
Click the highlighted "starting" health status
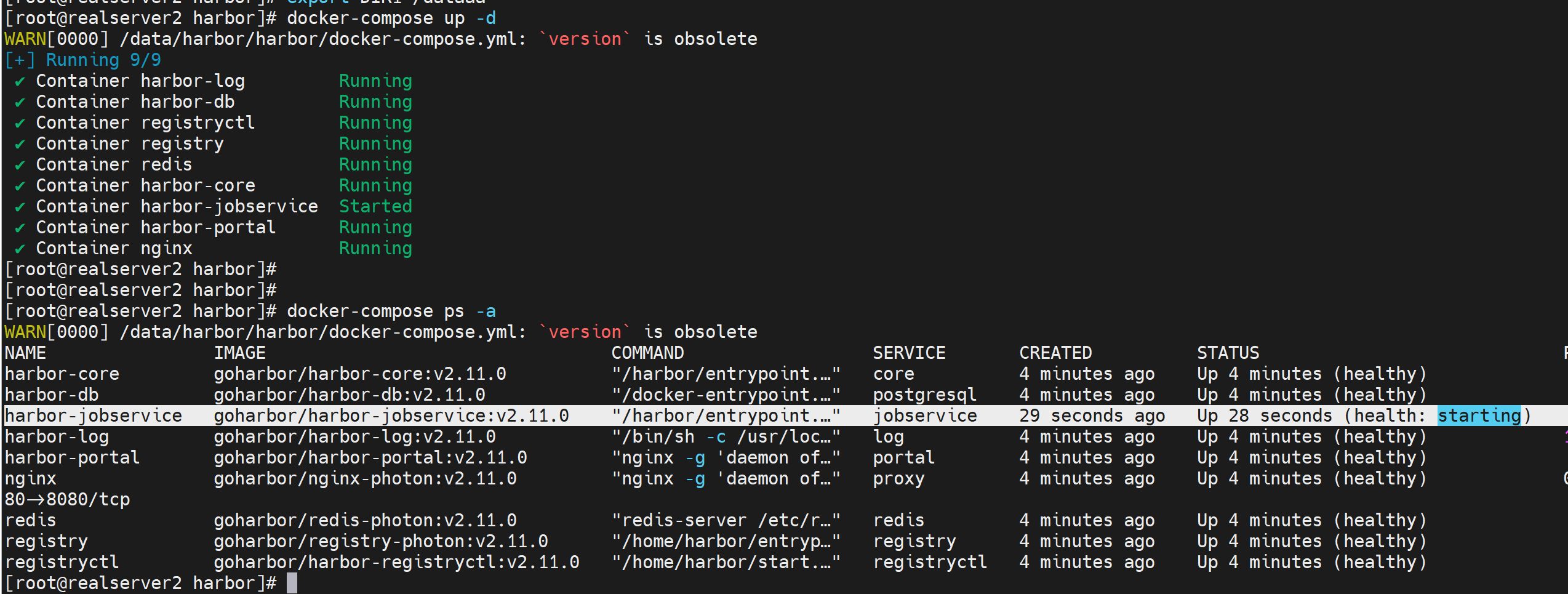tap(1479, 416)
